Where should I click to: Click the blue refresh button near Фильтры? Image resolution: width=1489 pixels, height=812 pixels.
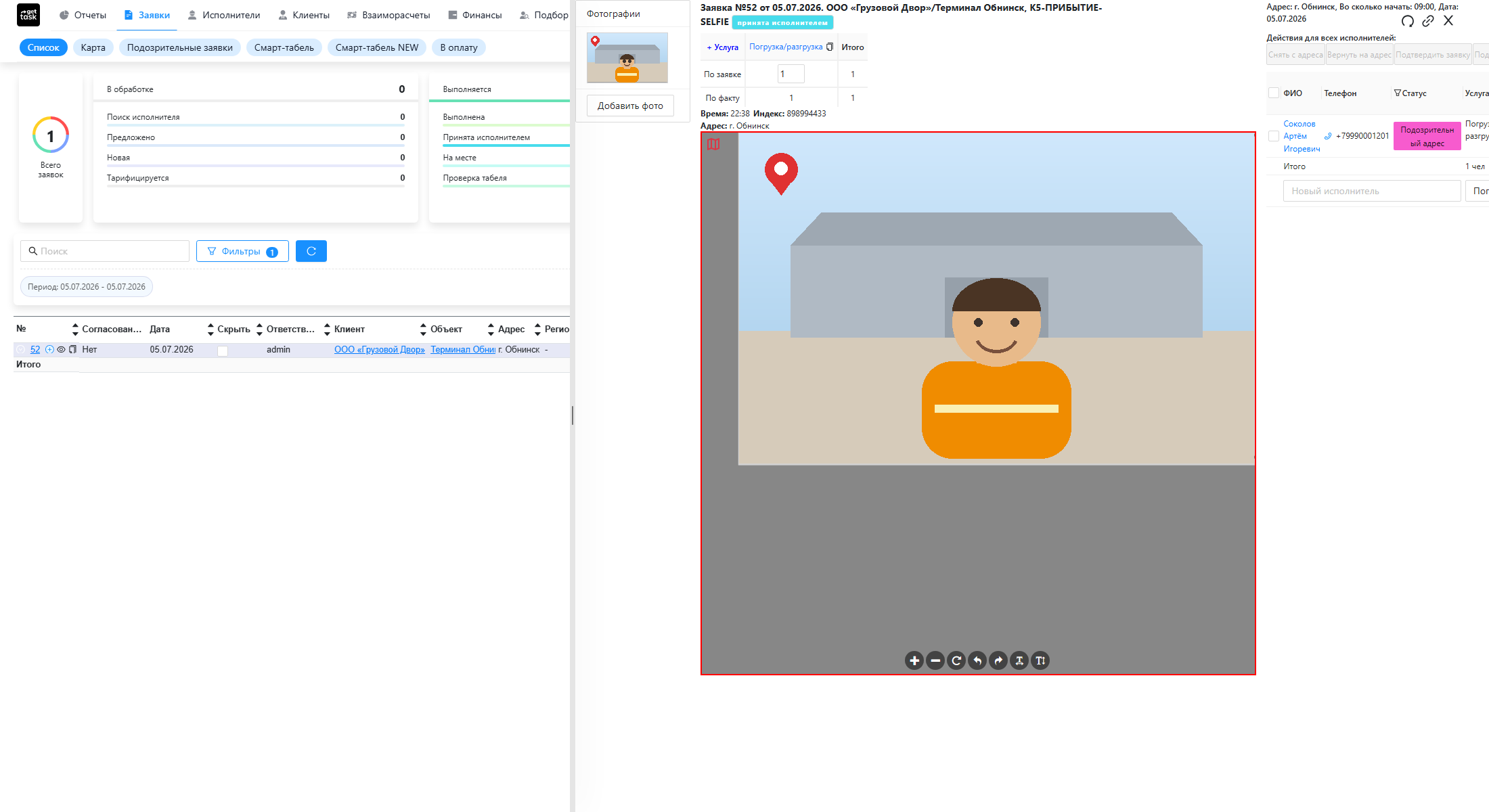pyautogui.click(x=311, y=251)
